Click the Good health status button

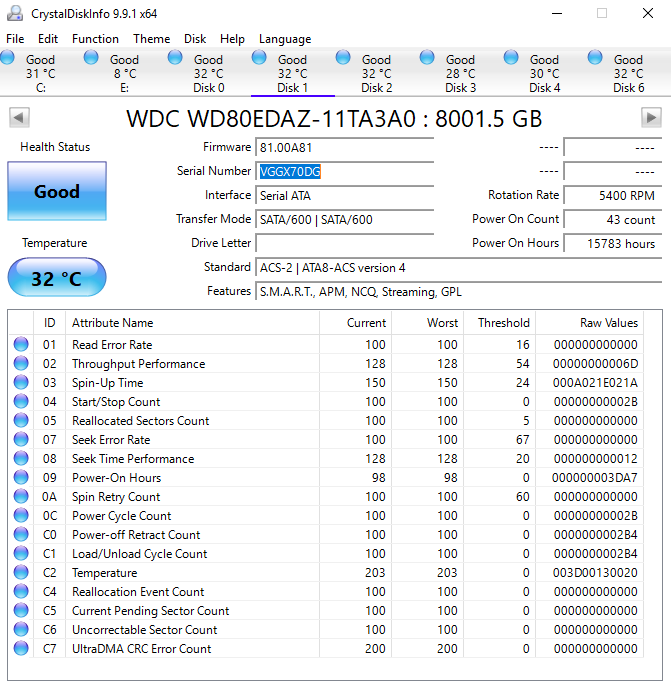57,191
